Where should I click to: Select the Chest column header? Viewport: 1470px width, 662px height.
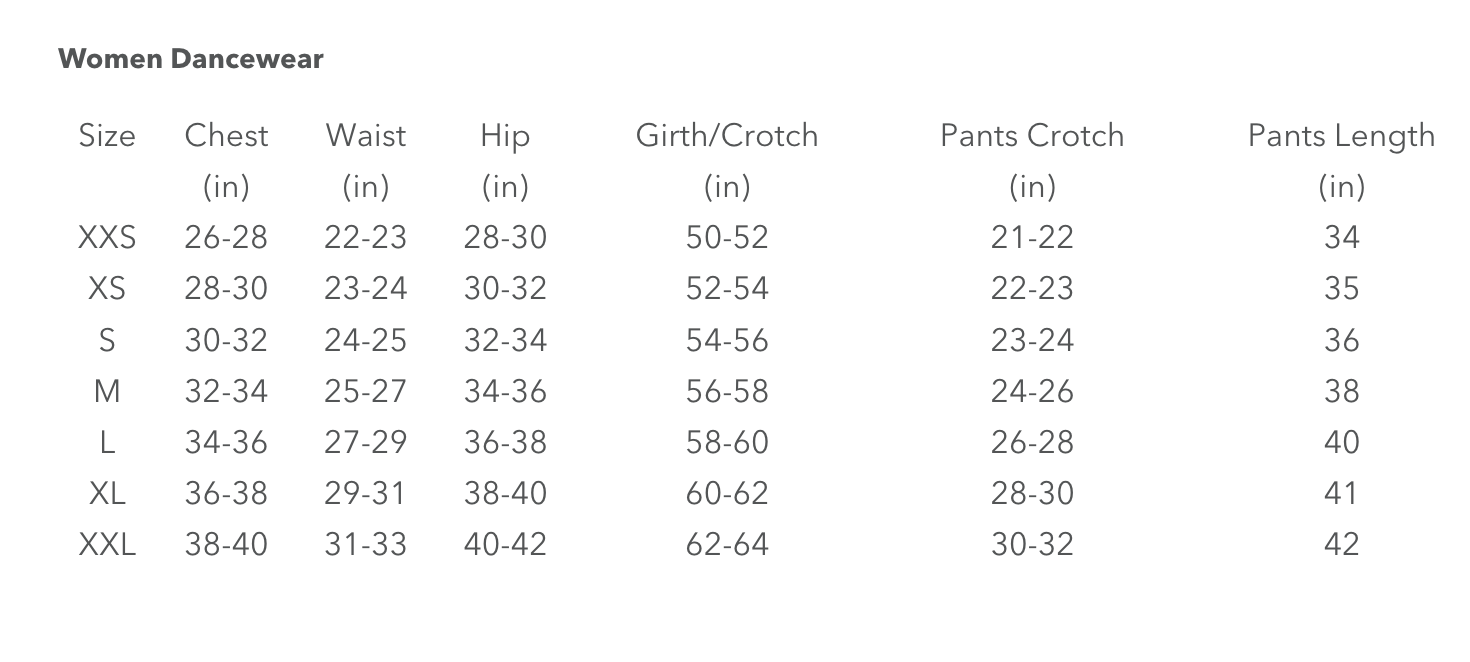(226, 136)
